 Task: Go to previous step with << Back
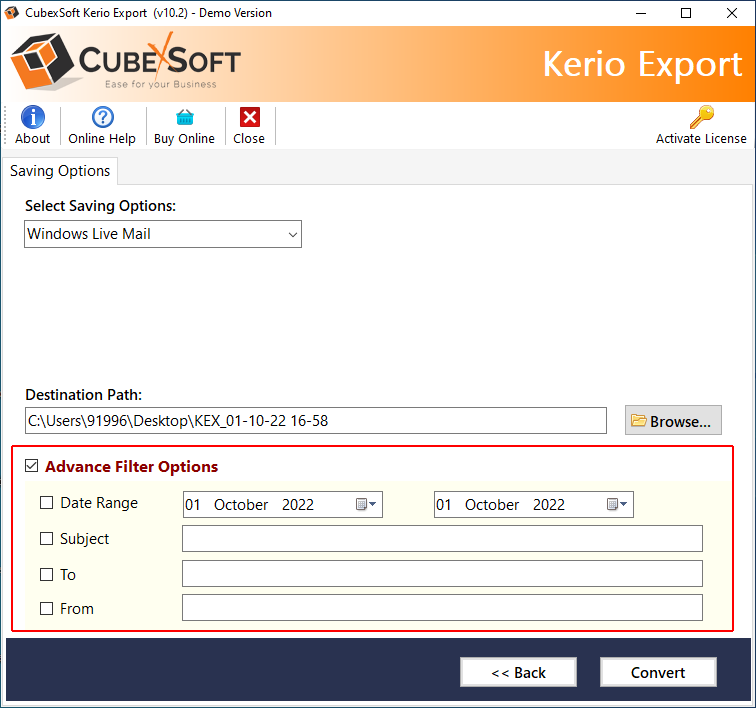click(518, 672)
